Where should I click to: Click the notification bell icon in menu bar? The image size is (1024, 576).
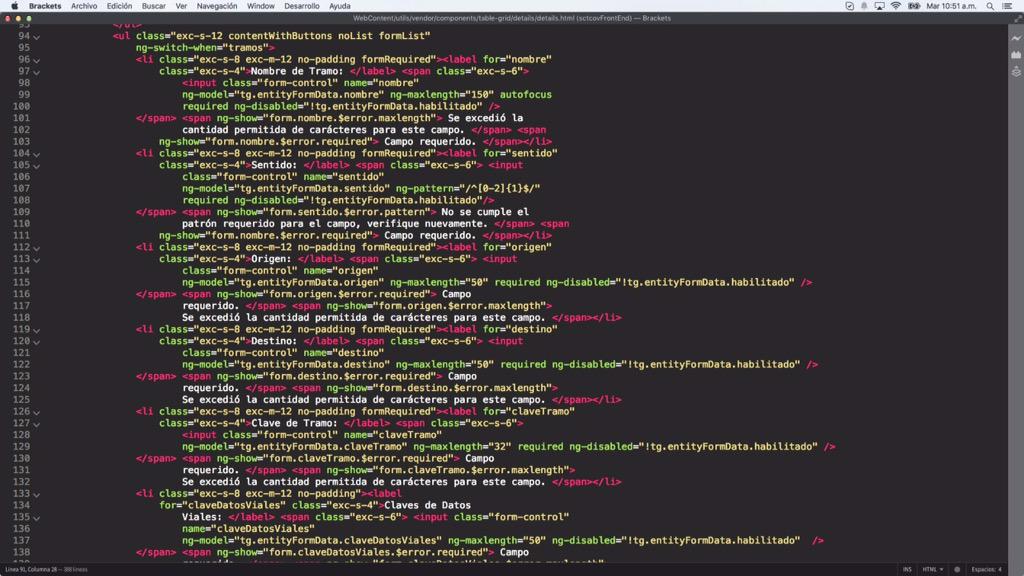(864, 6)
